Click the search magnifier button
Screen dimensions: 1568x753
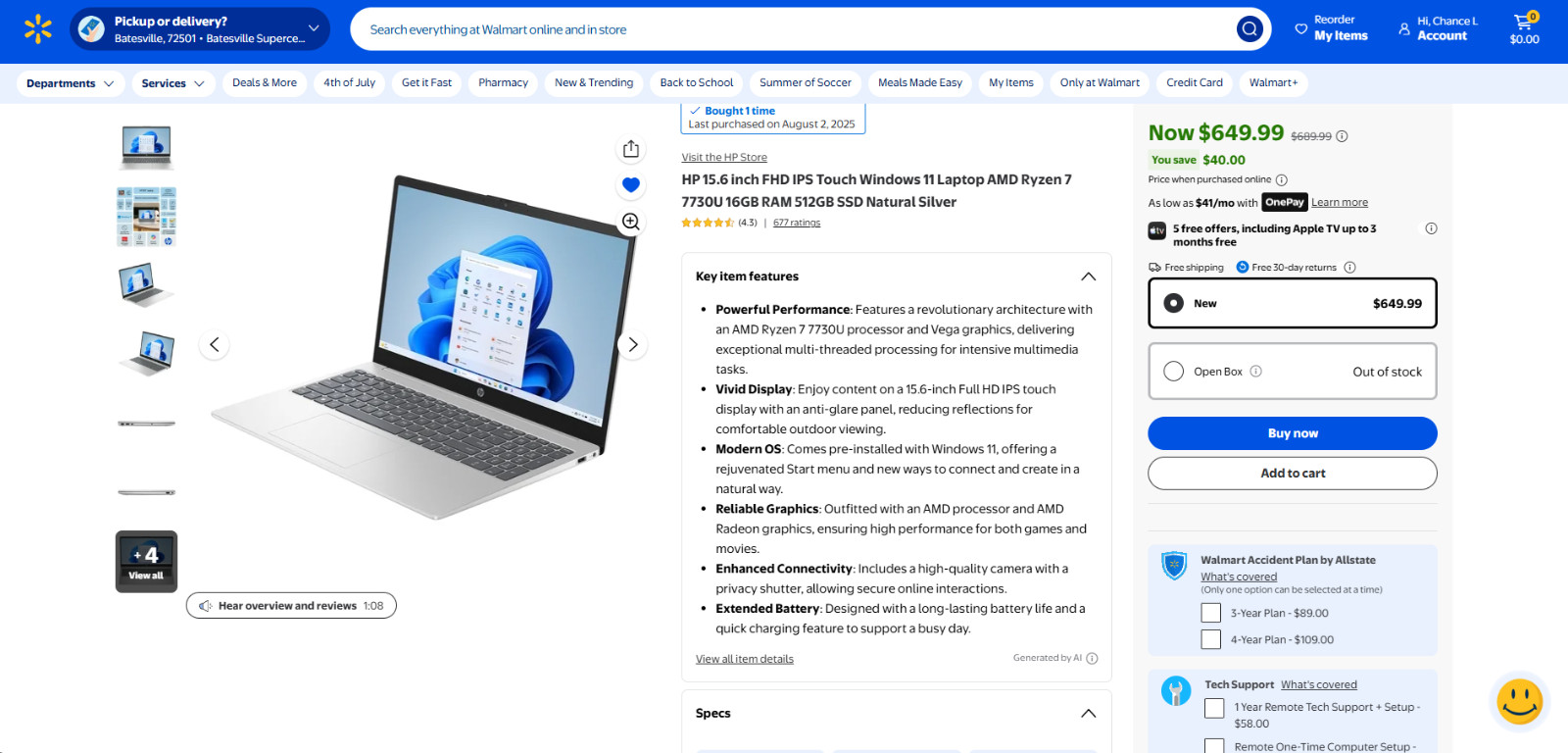(x=1249, y=29)
